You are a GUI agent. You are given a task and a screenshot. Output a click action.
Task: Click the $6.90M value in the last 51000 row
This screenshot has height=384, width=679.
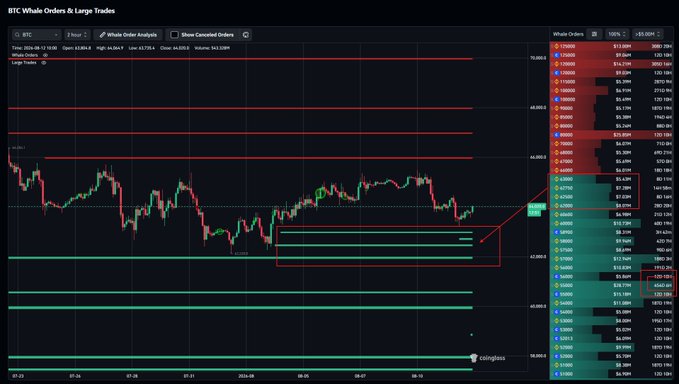[623, 374]
